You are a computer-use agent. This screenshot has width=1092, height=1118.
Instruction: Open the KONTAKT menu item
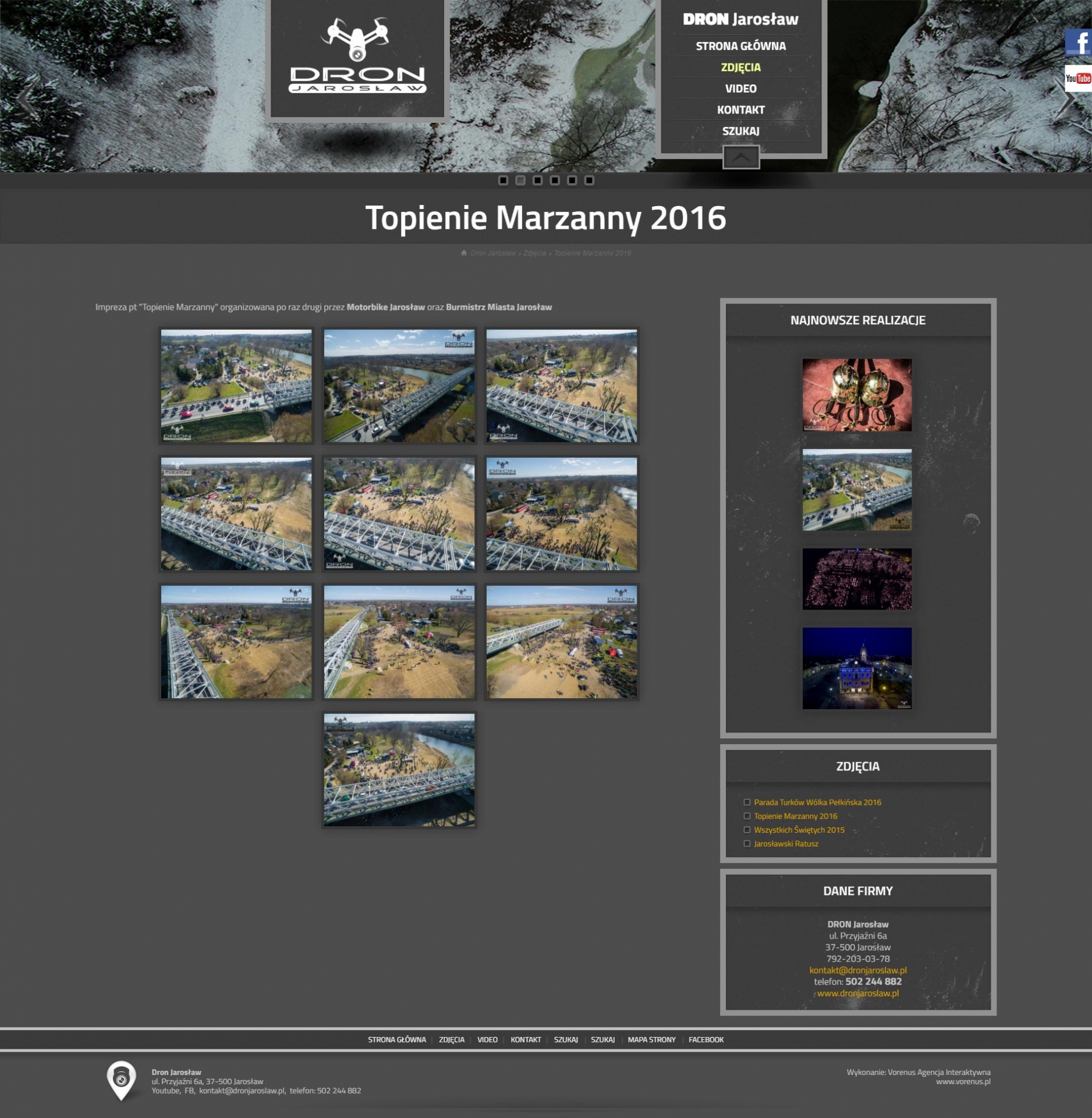point(740,110)
